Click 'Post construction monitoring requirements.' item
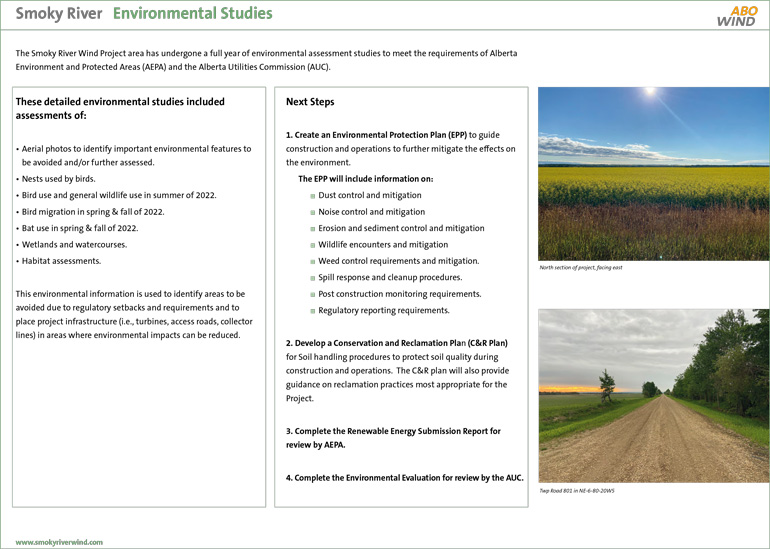 (x=400, y=294)
